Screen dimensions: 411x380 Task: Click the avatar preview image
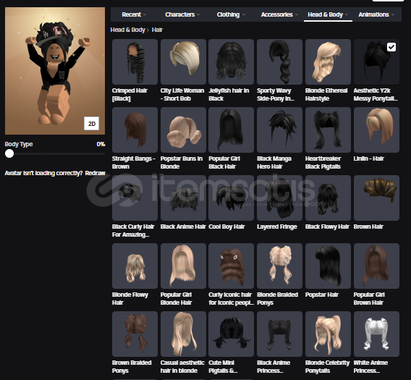[x=55, y=71]
